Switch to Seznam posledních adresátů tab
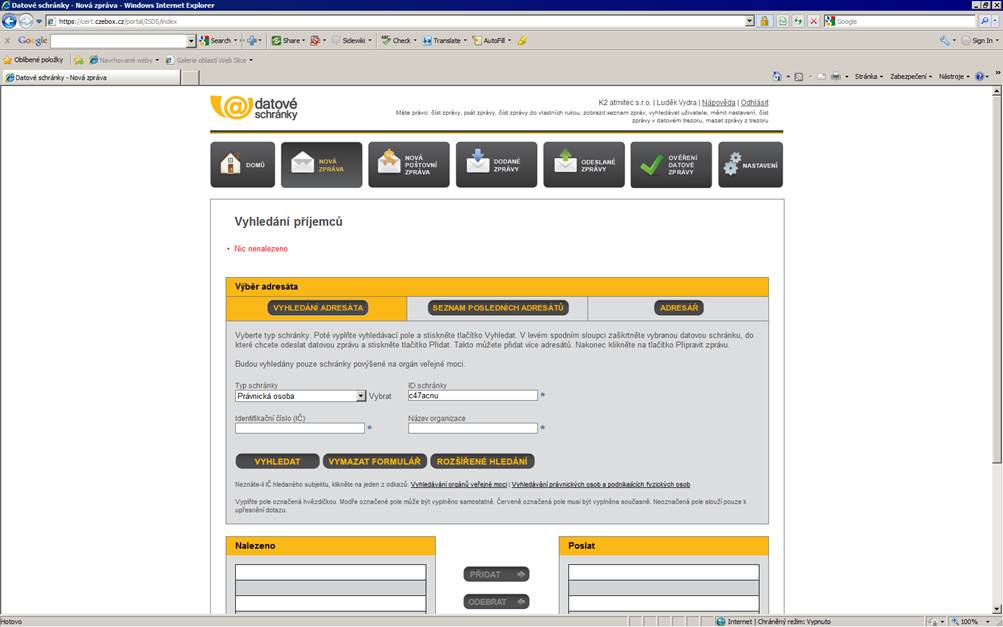This screenshot has height=627, width=1003. [497, 308]
